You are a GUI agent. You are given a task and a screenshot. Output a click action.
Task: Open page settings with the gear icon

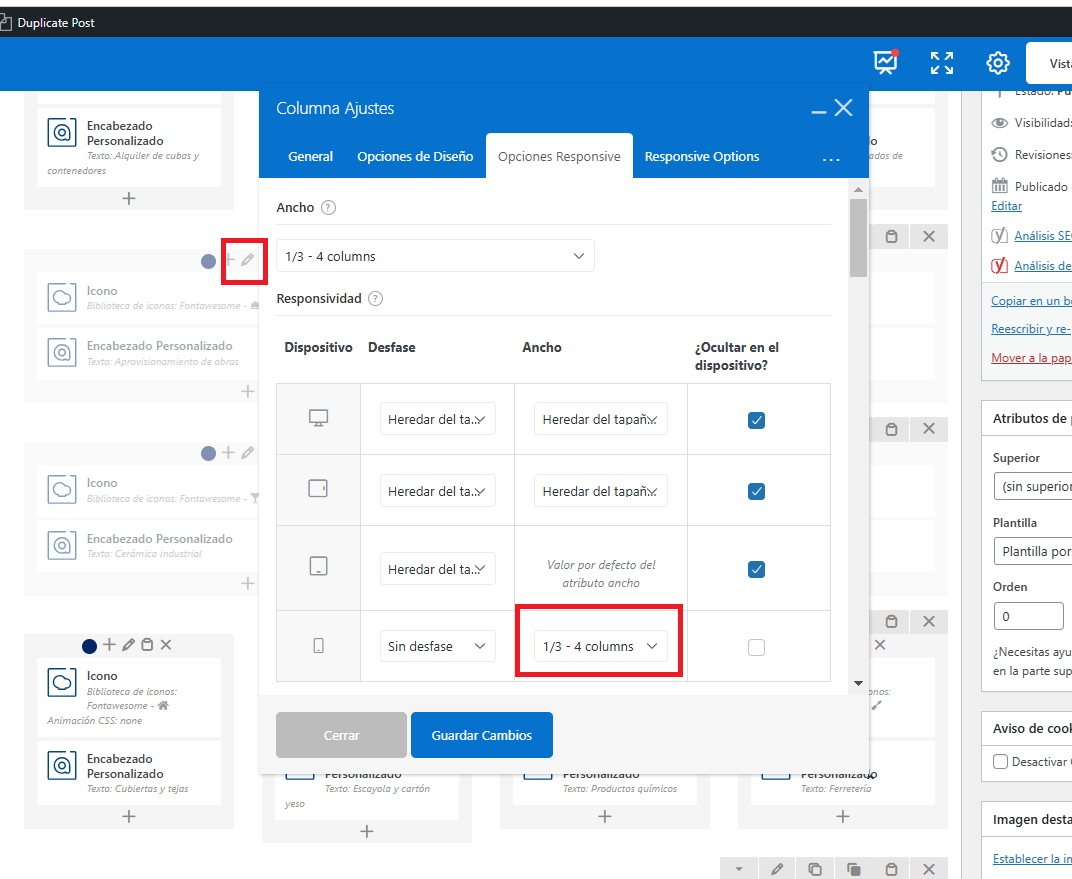[997, 63]
